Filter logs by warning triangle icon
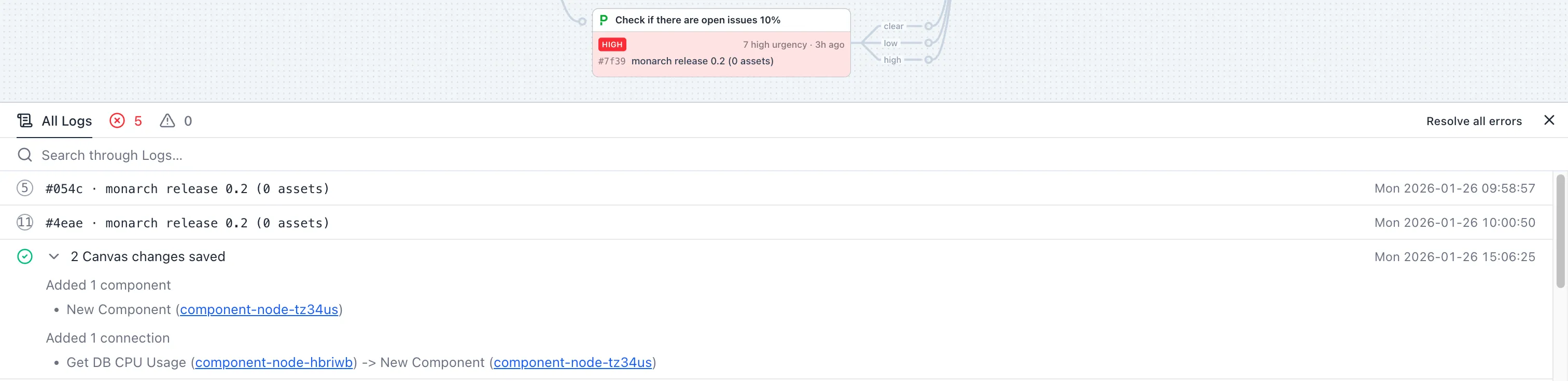The width and height of the screenshot is (1568, 381). click(167, 121)
